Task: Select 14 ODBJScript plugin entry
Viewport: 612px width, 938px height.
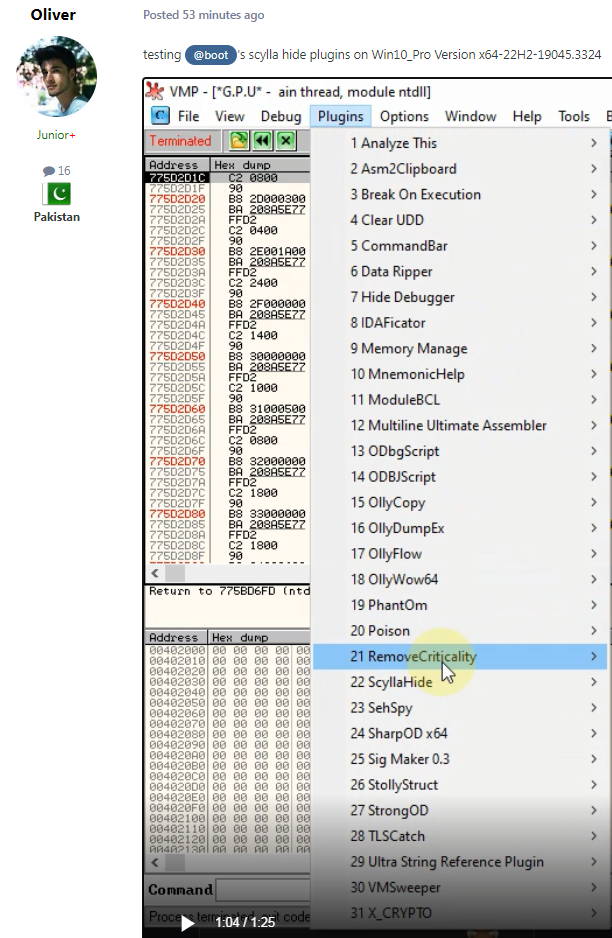Action: (x=460, y=477)
